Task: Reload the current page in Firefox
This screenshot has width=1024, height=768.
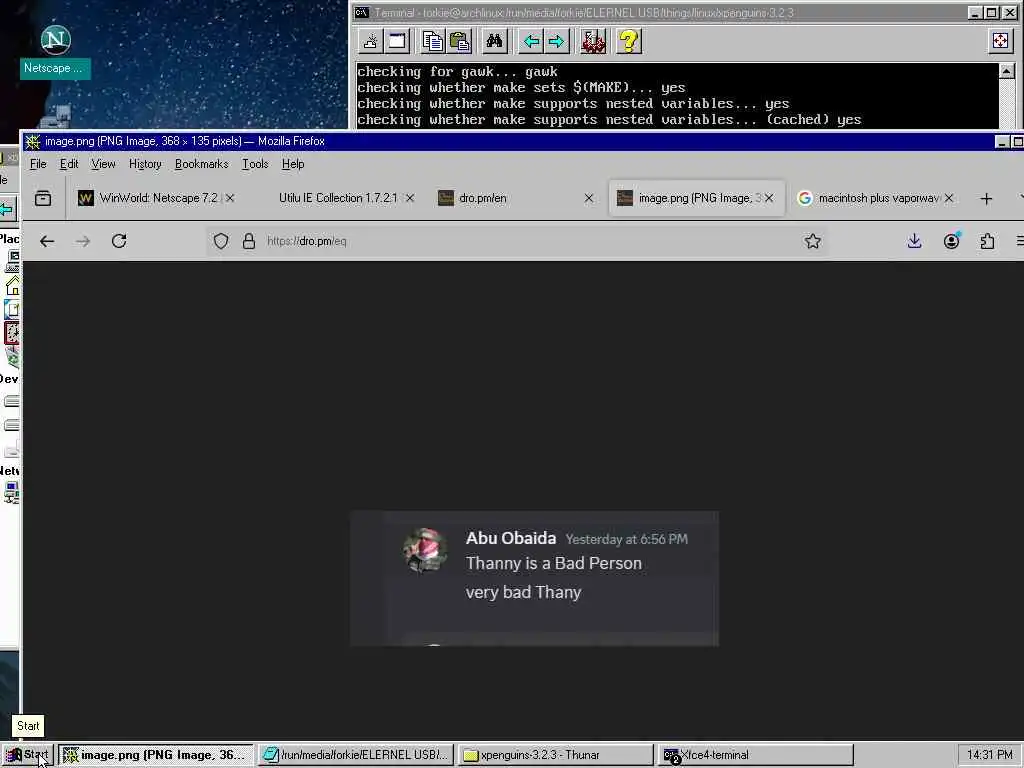Action: tap(119, 242)
